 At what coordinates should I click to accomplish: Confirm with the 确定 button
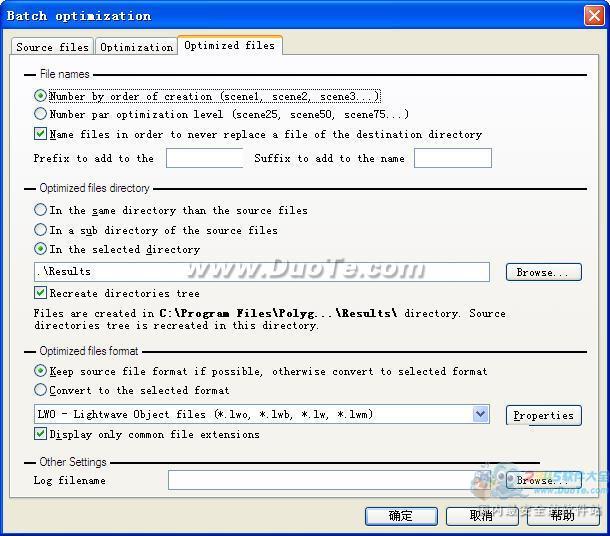[x=401, y=516]
